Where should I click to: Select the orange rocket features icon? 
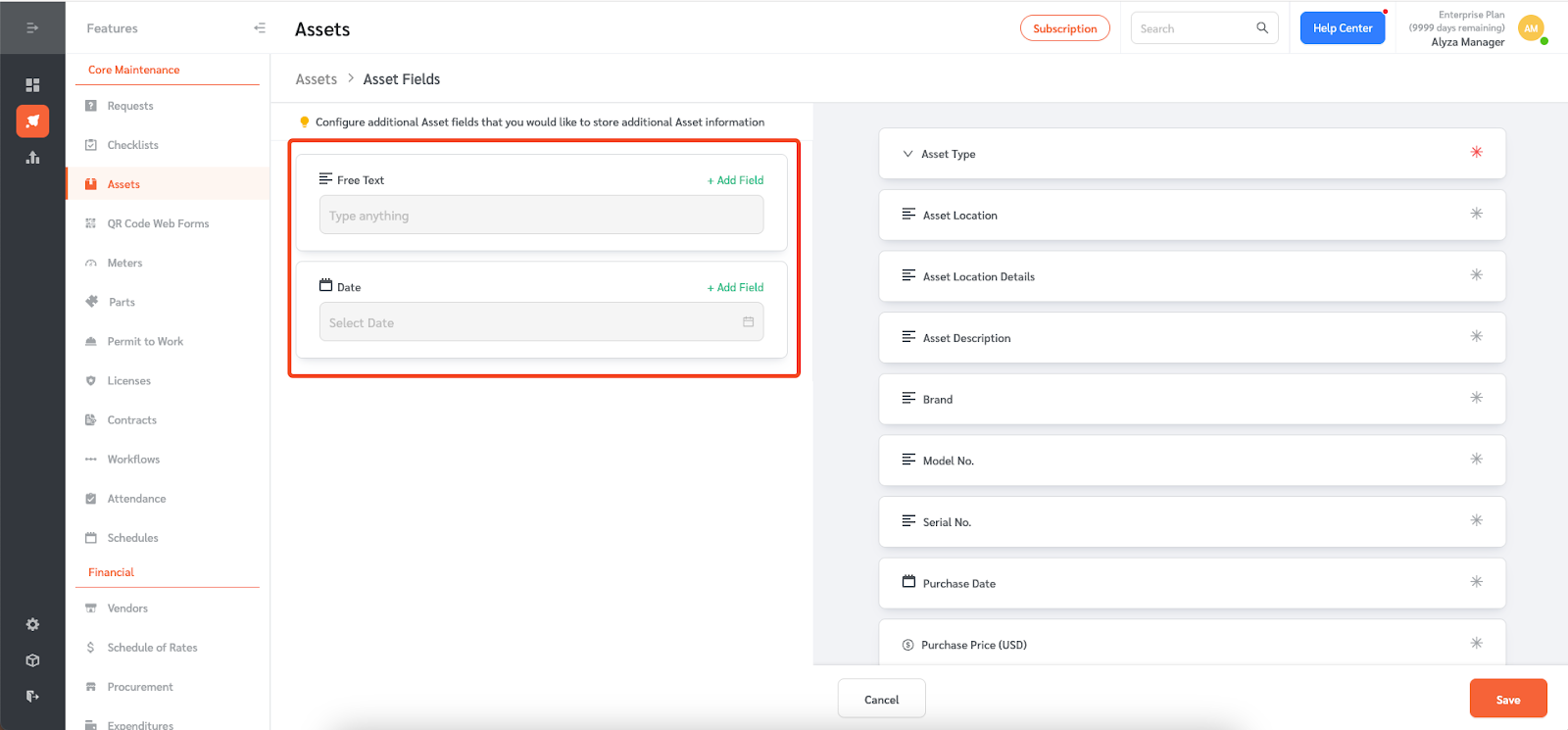[x=32, y=121]
